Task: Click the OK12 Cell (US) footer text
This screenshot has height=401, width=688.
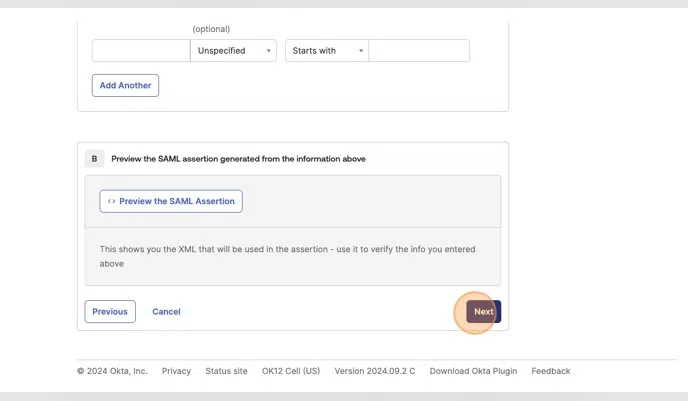Action: coord(291,371)
